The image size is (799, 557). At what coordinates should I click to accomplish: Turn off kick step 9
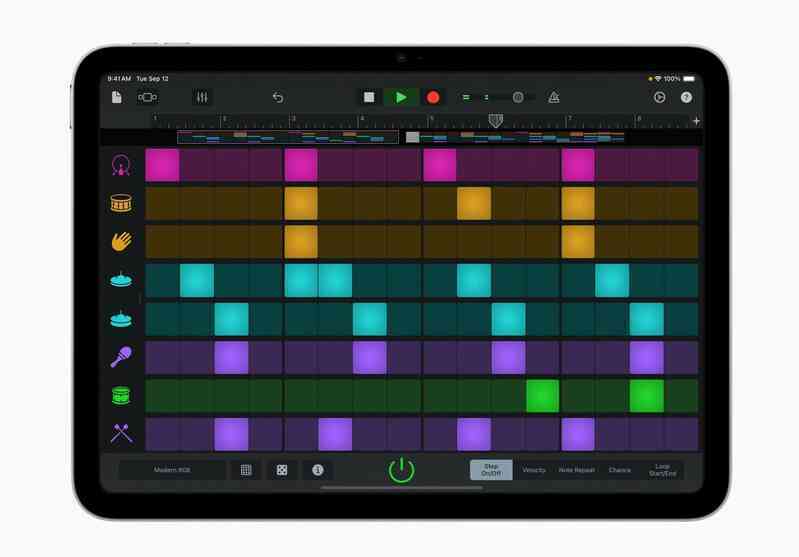[439, 165]
